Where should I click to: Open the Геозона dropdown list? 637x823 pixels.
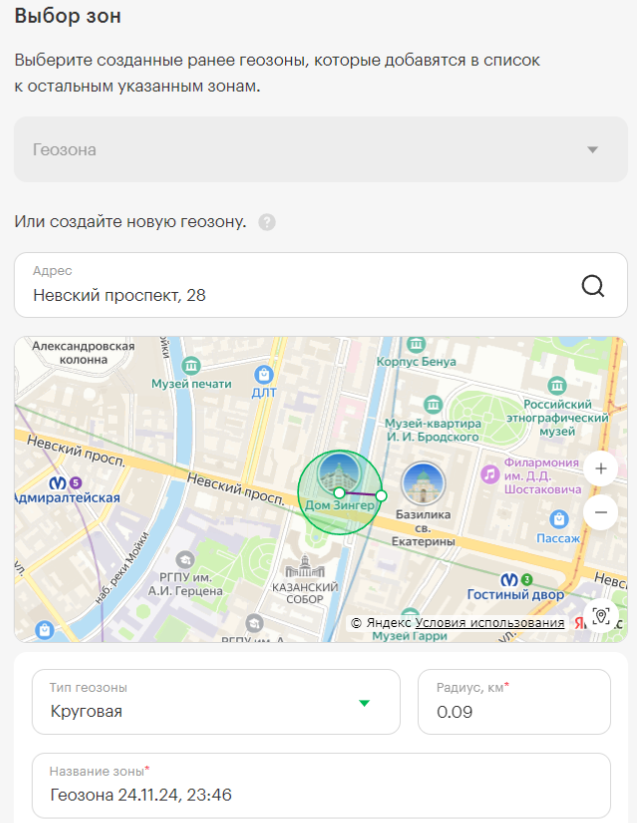(x=592, y=150)
